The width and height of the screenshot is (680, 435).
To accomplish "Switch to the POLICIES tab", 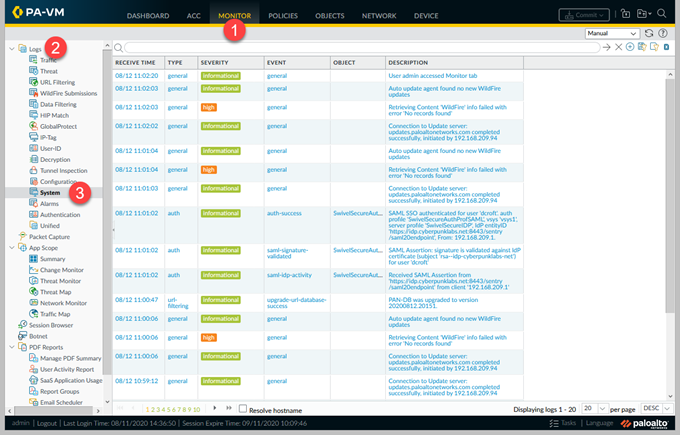I will click(283, 16).
